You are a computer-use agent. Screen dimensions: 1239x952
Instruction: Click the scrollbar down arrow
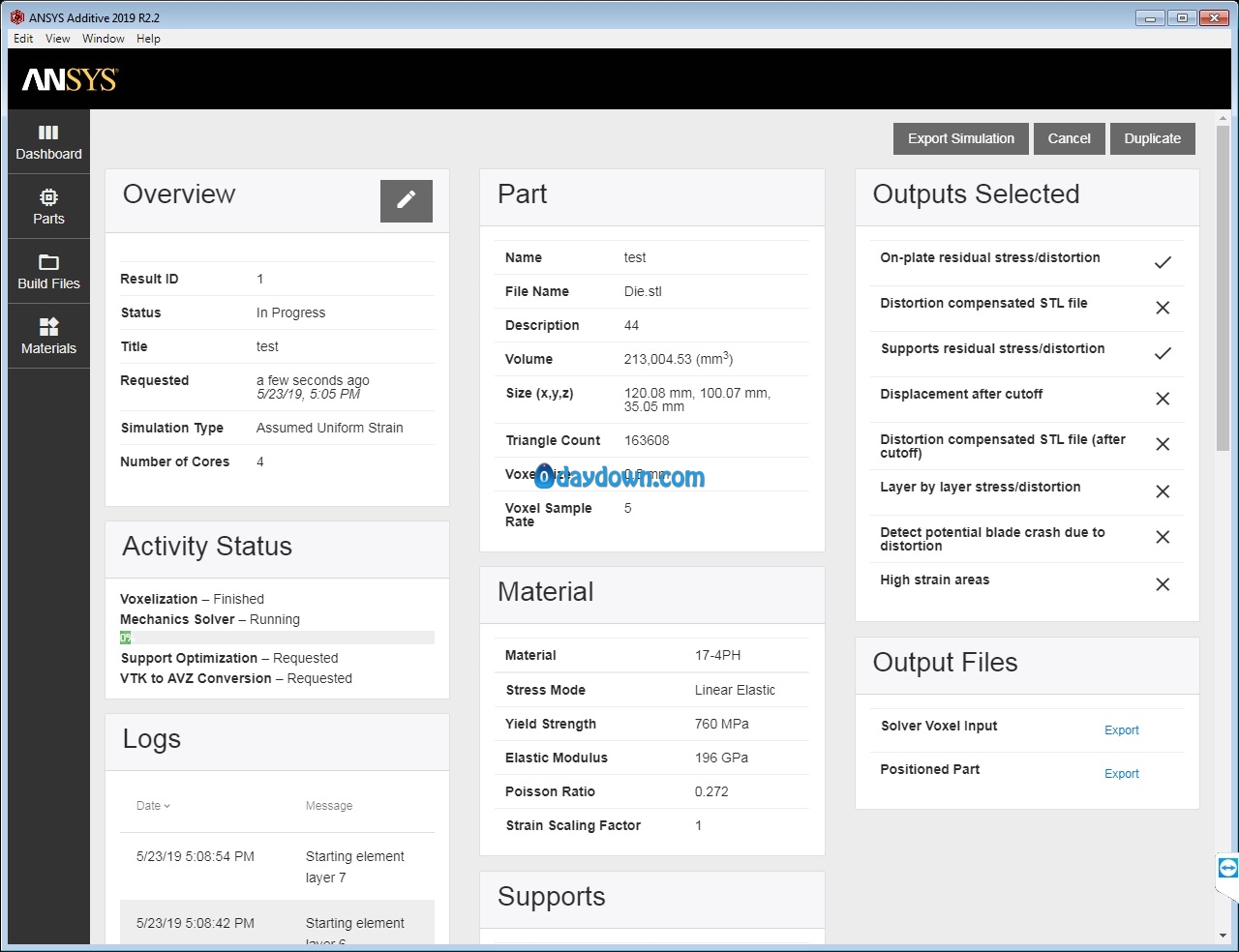pyautogui.click(x=1223, y=936)
